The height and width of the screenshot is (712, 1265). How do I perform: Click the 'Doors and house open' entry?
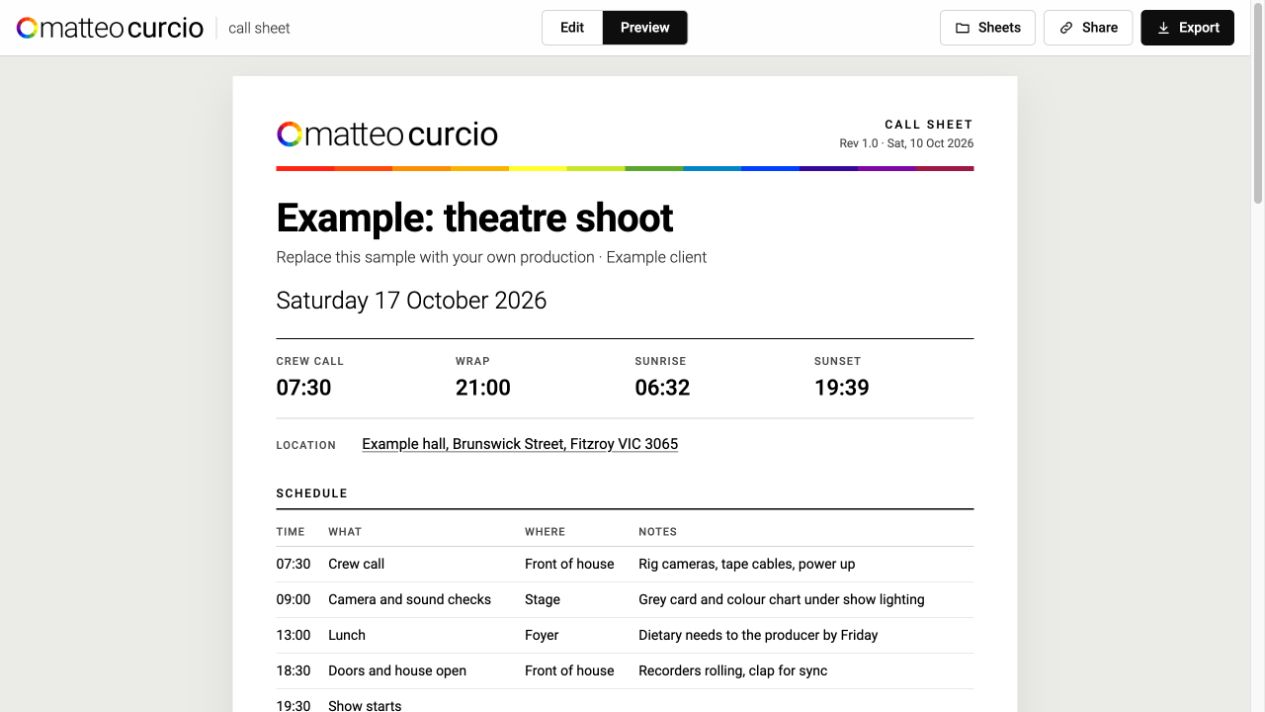397,671
